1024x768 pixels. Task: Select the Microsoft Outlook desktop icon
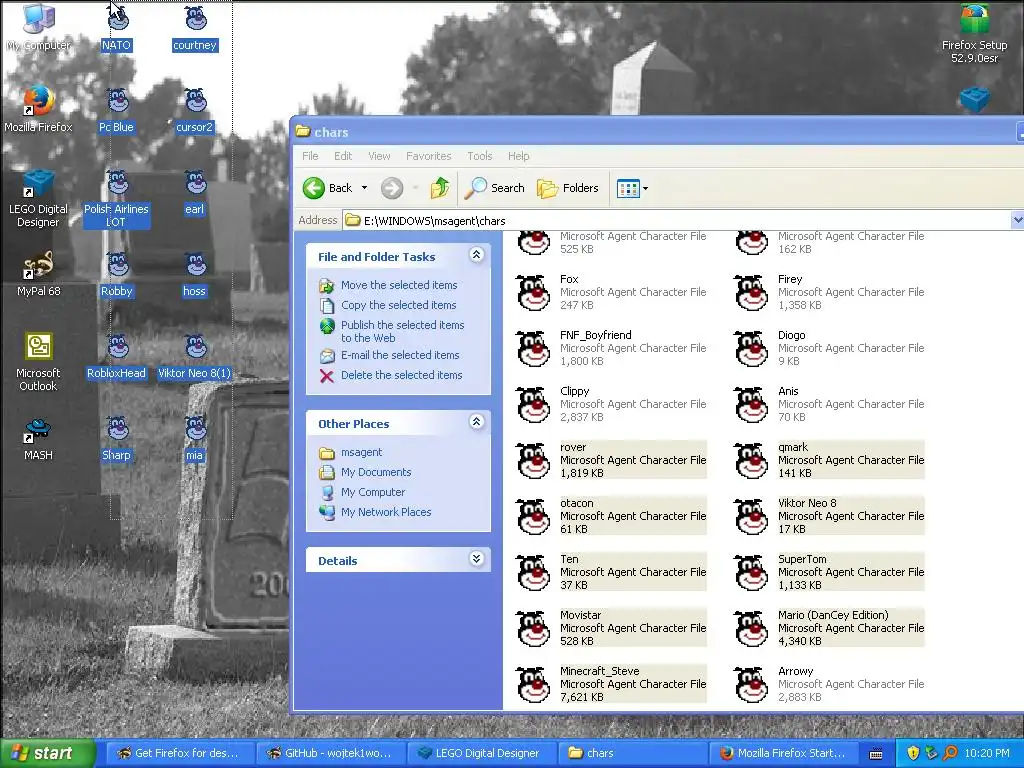pyautogui.click(x=39, y=347)
